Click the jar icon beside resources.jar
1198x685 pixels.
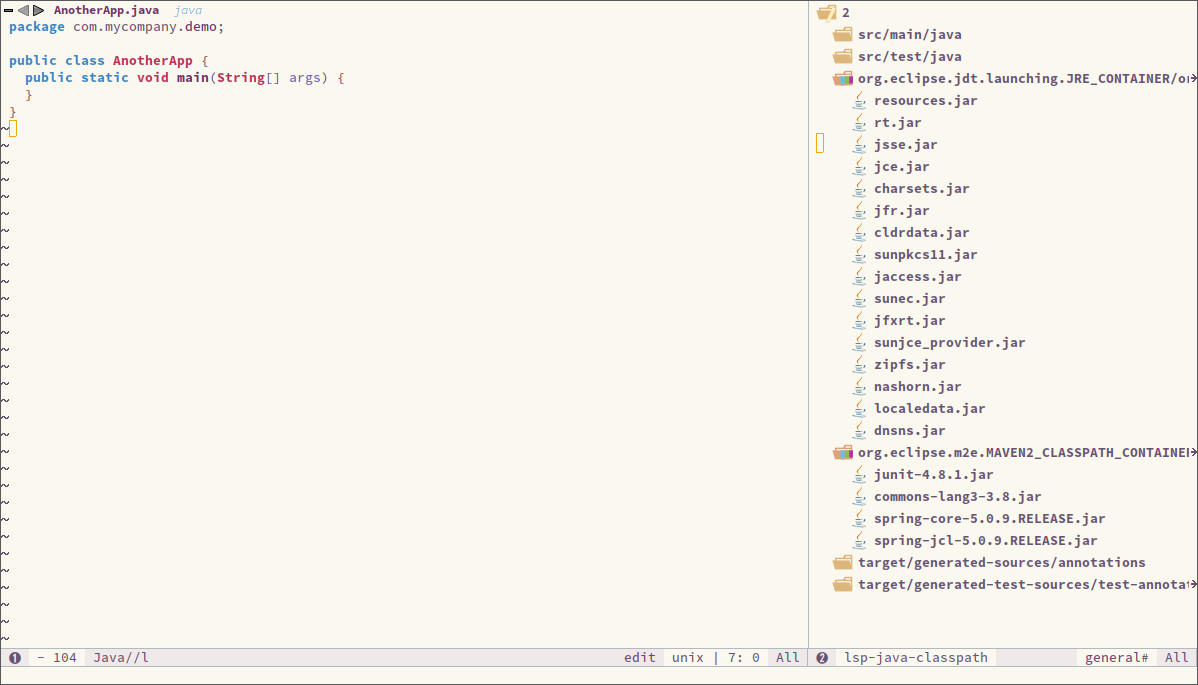(860, 100)
